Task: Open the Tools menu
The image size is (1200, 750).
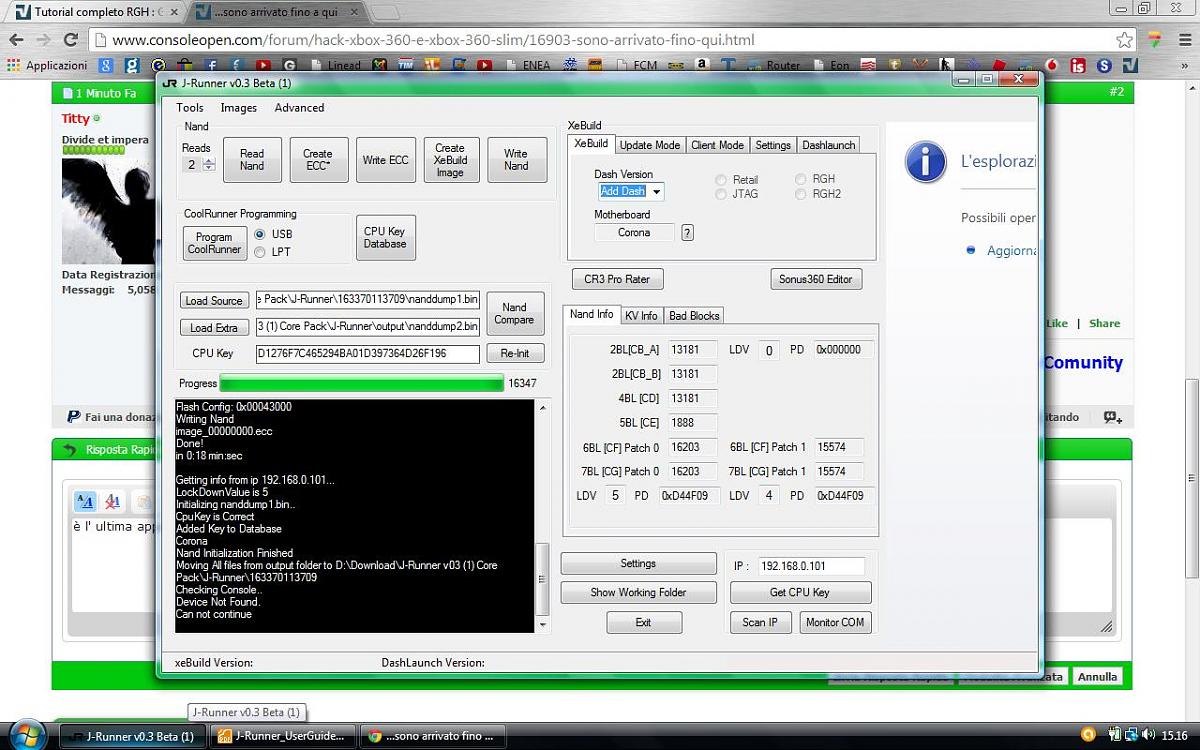Action: click(189, 108)
